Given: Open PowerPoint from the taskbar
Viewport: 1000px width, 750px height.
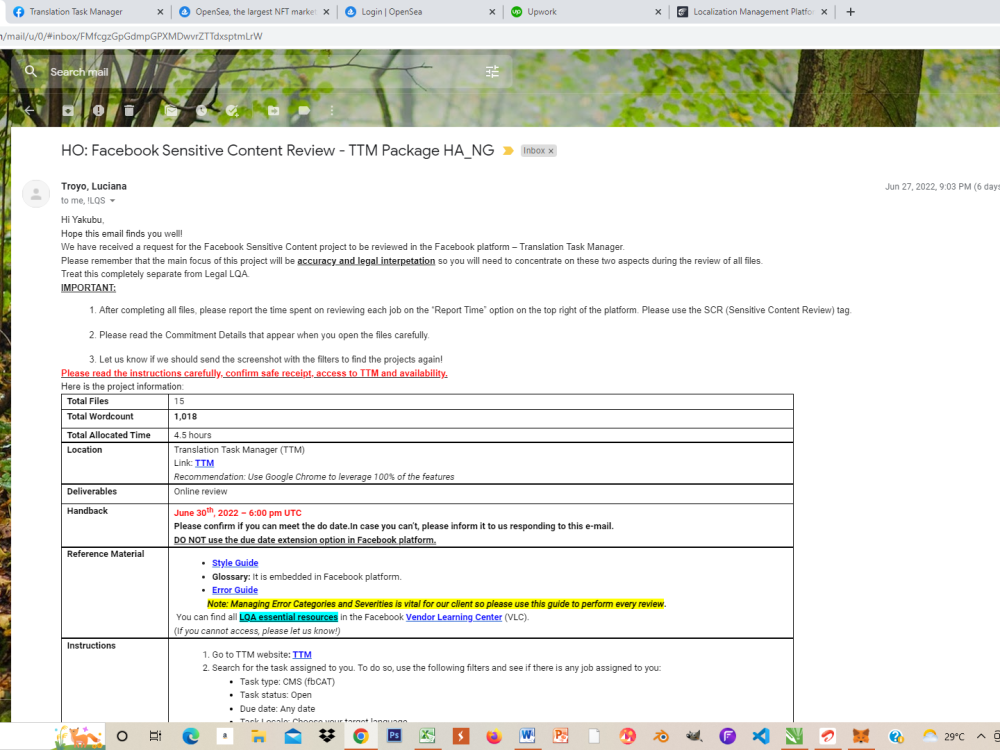Looking at the screenshot, I should click(561, 737).
